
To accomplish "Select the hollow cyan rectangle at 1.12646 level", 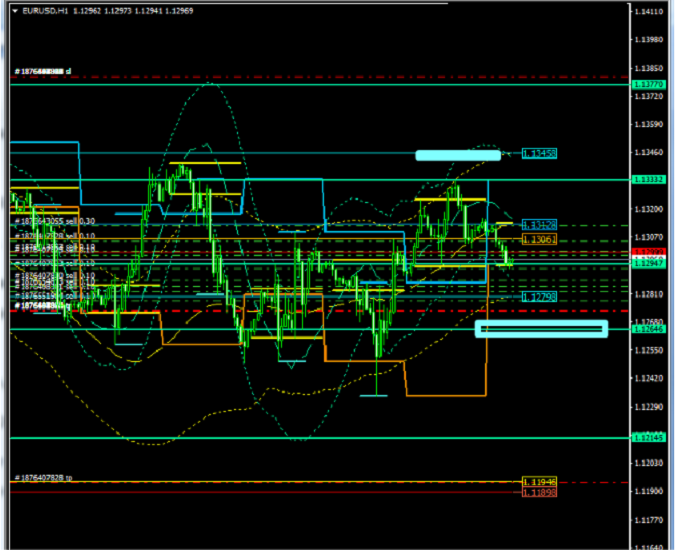I will click(541, 328).
